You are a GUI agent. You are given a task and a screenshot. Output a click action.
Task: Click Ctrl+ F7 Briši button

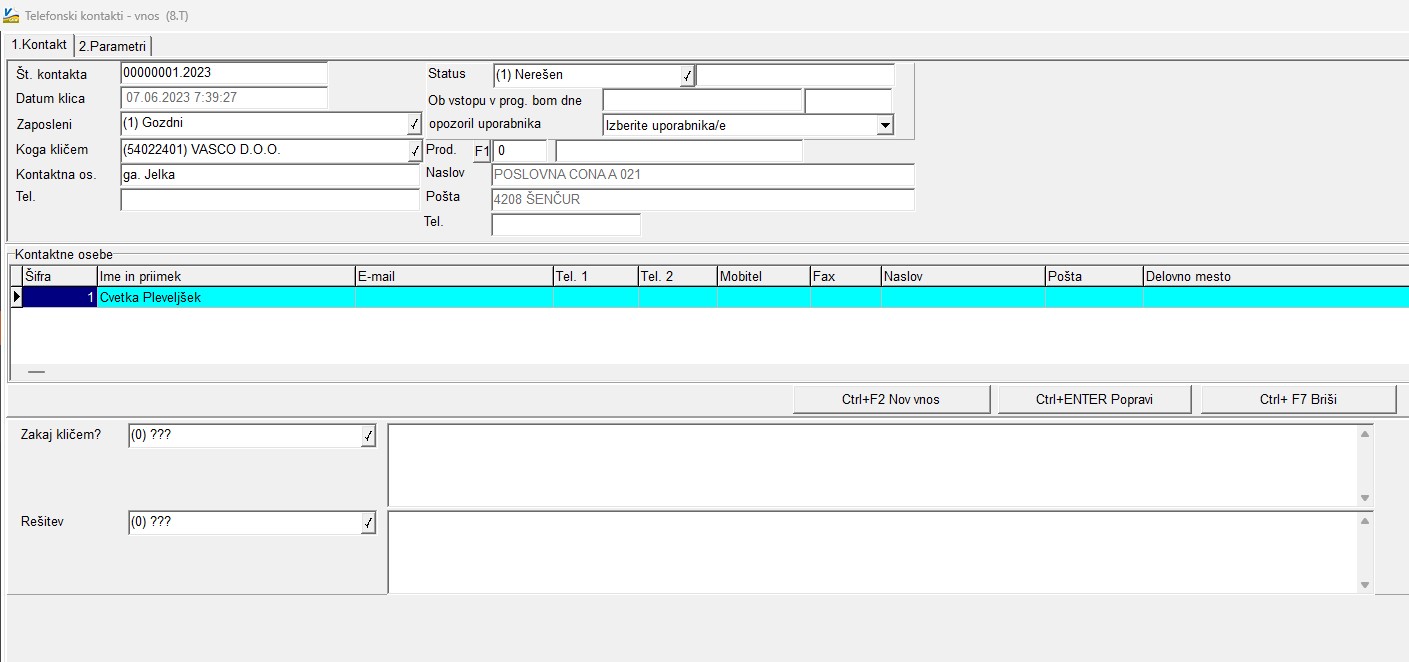[1298, 399]
